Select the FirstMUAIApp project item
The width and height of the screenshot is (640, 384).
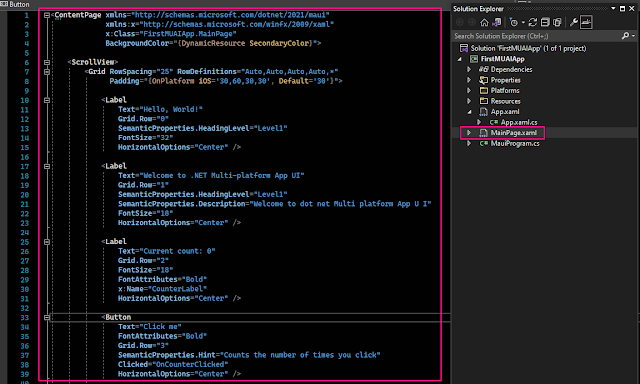(x=502, y=59)
